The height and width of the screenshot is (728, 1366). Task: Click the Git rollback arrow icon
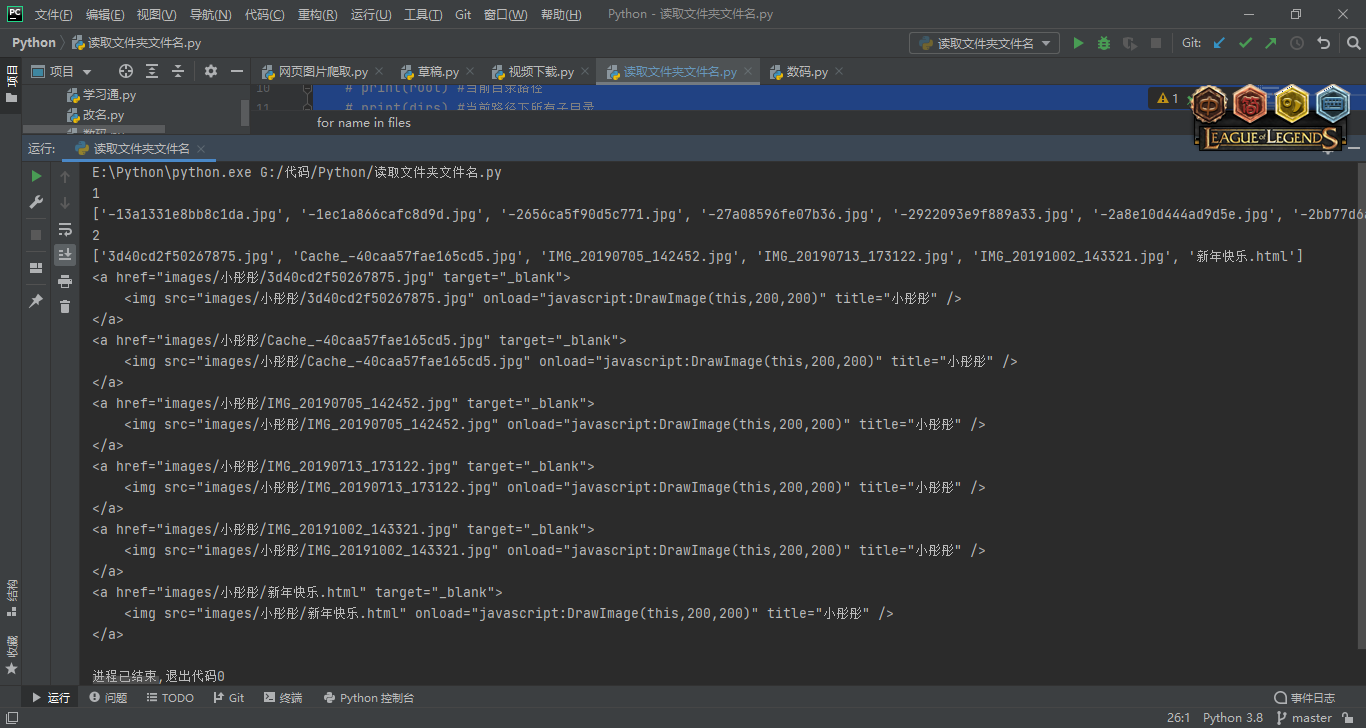[x=1324, y=43]
